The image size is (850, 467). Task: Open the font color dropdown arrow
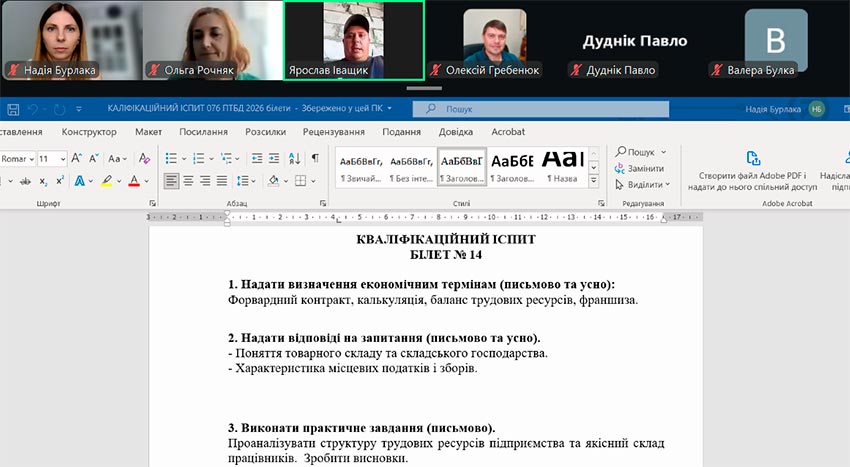click(146, 181)
